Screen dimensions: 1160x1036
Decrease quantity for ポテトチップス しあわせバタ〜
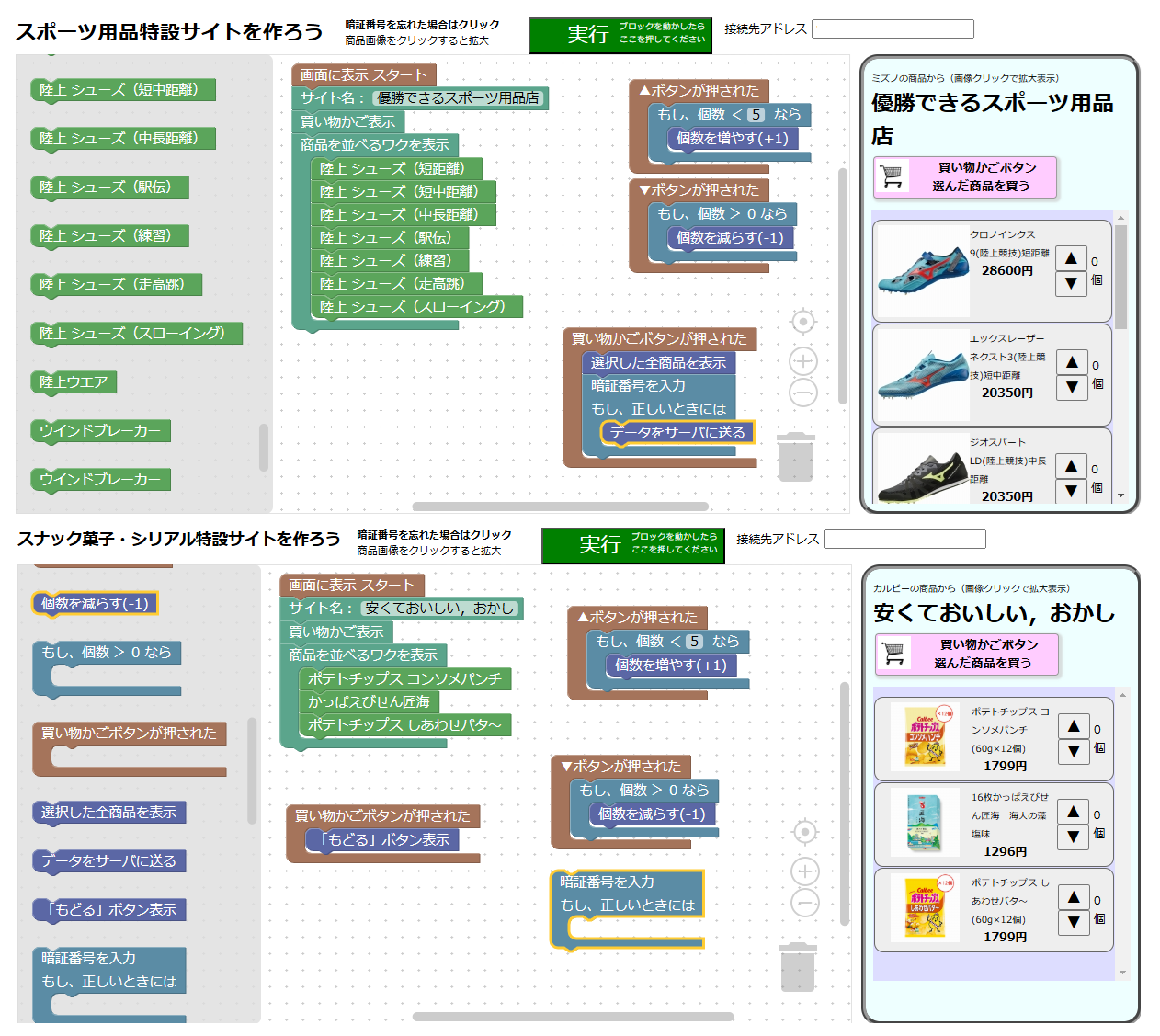pyautogui.click(x=1074, y=922)
